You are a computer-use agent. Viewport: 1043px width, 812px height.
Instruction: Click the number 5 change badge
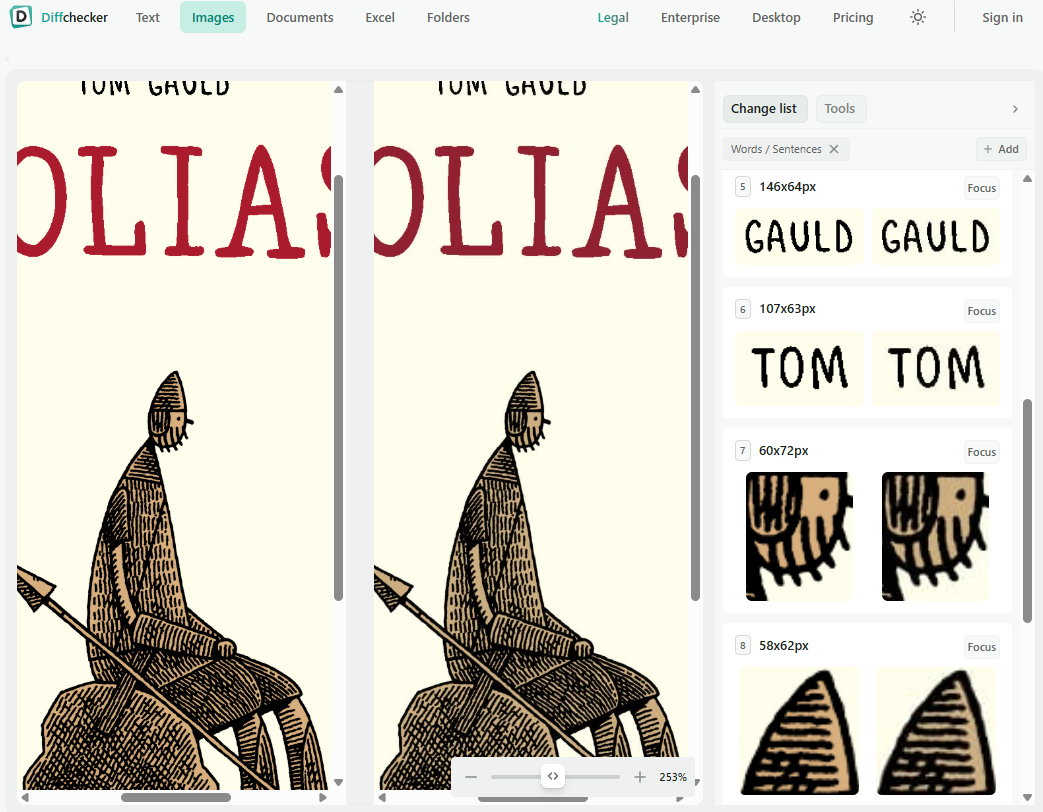pos(743,187)
